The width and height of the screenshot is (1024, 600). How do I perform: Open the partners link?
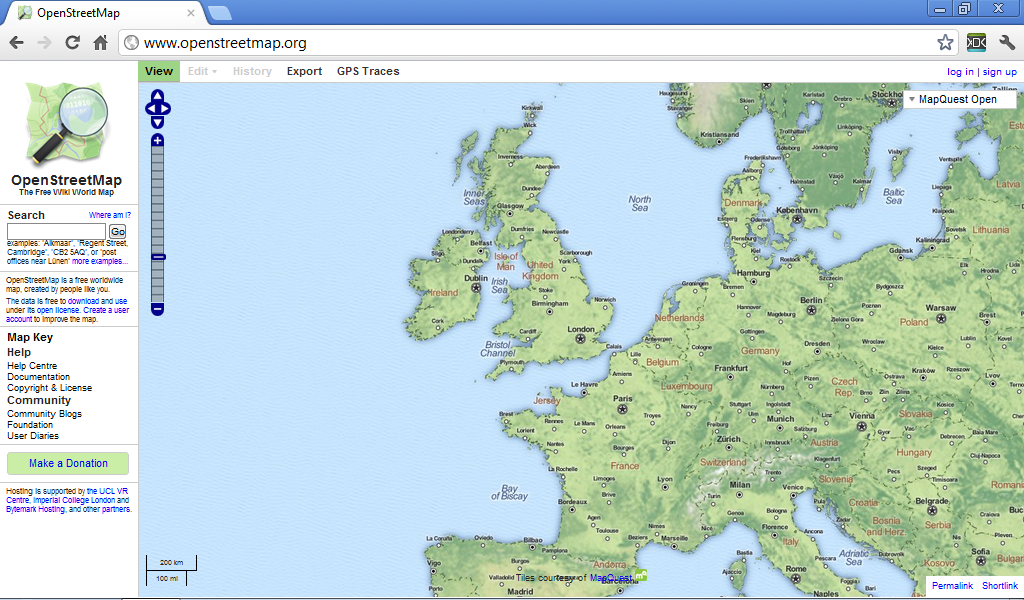tap(116, 509)
